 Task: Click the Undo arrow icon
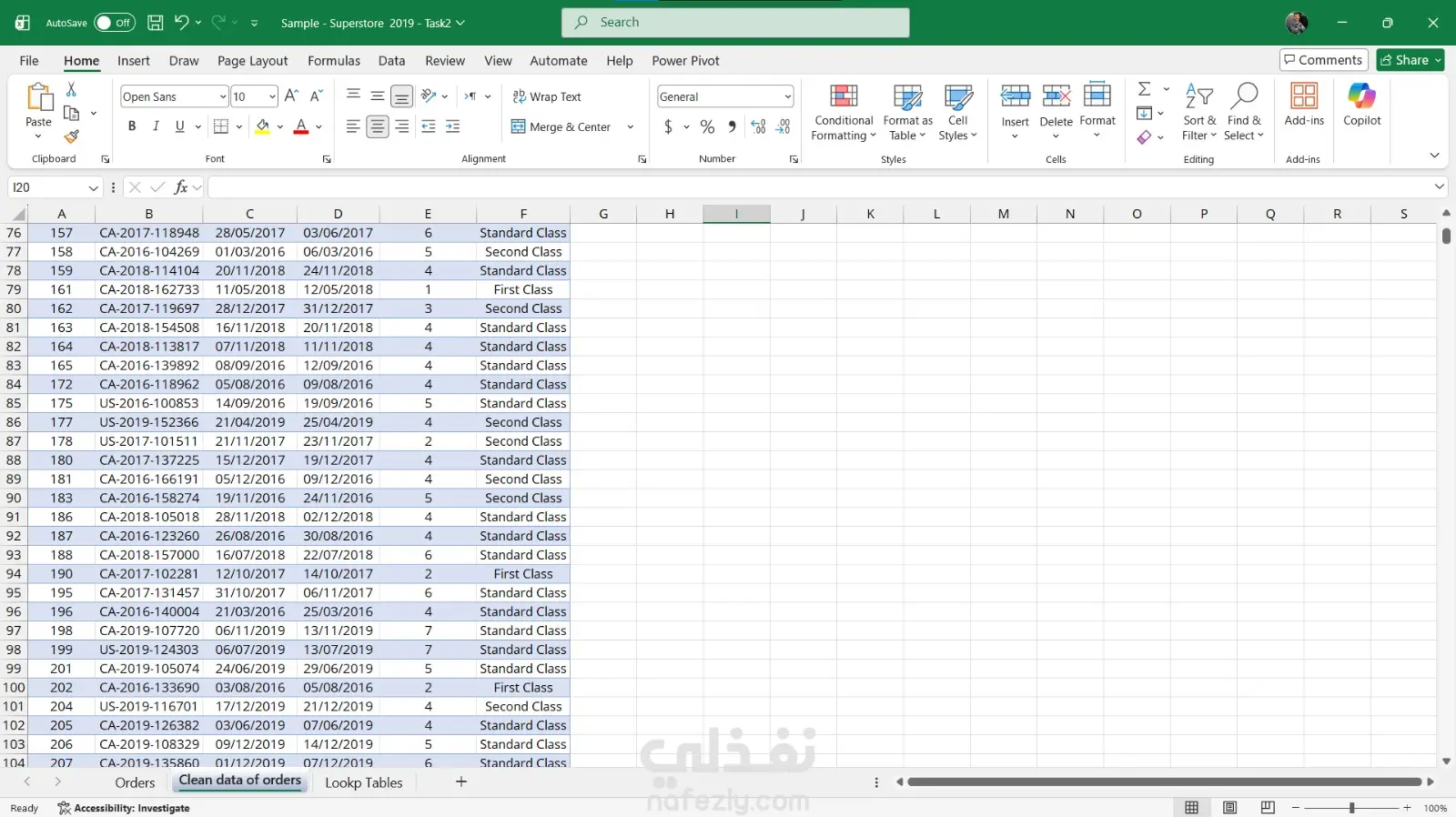(181, 23)
